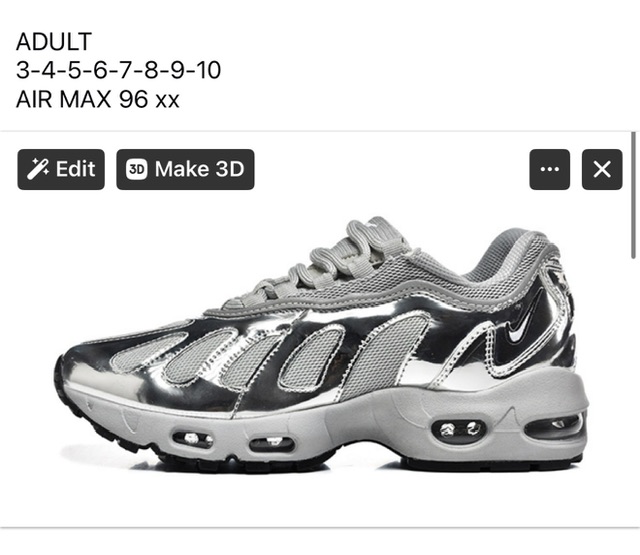Click the shoe's gray laces

[x=335, y=259]
